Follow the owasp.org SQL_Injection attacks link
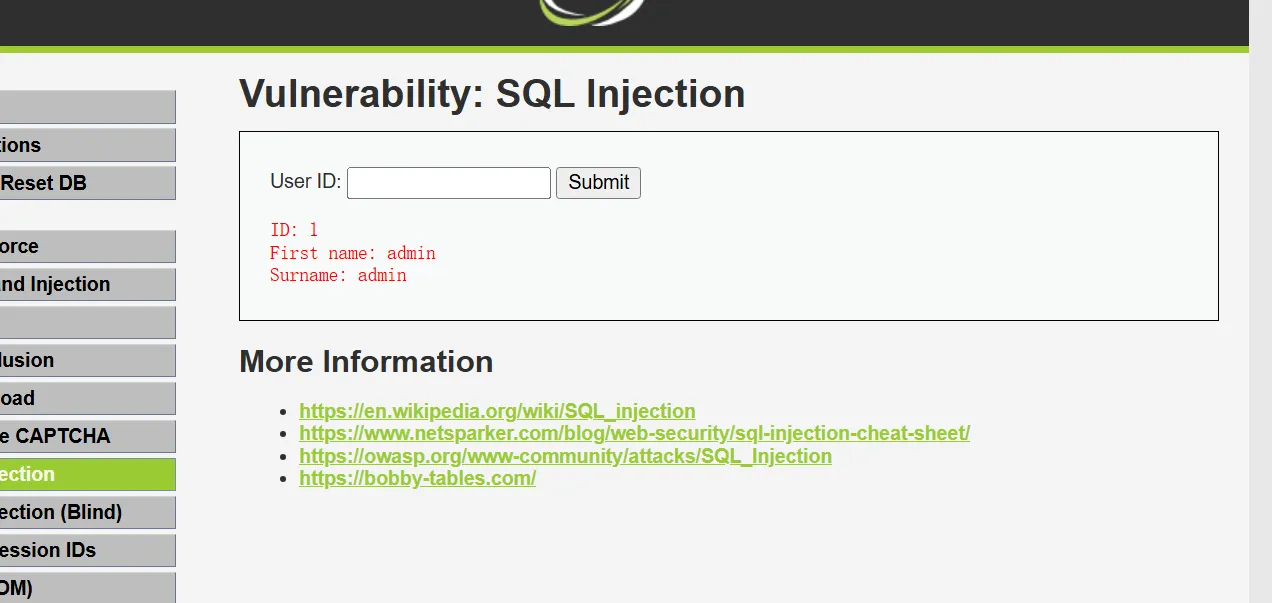This screenshot has width=1272, height=603. coord(565,456)
